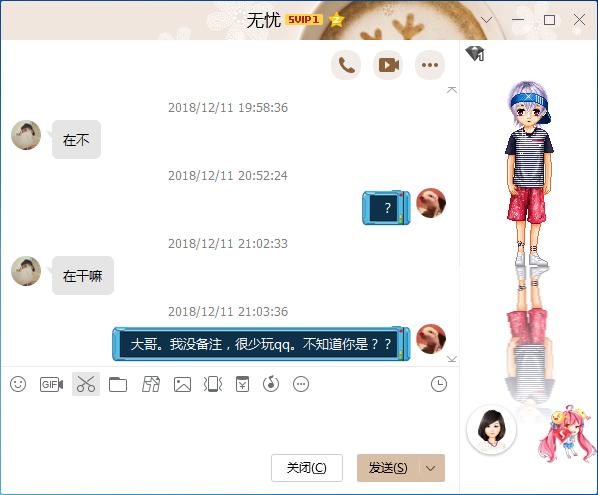The height and width of the screenshot is (495, 598).
Task: Click the pink-haired cartoon girl sticker
Action: pyautogui.click(x=567, y=434)
